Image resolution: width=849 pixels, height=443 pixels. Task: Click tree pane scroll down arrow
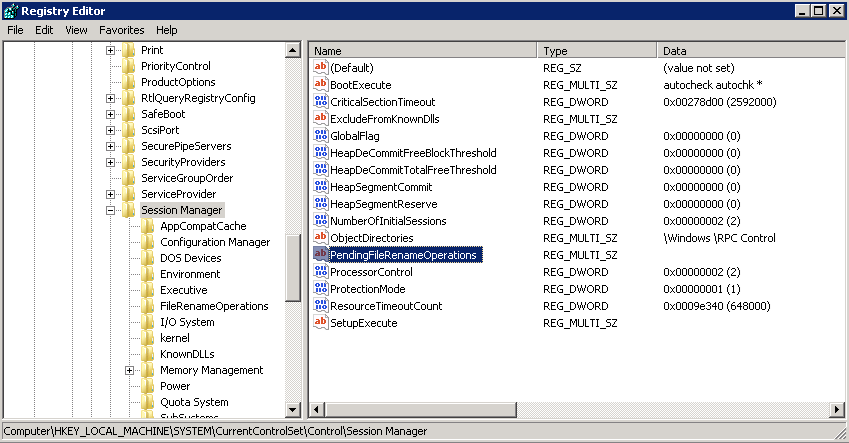[x=292, y=410]
